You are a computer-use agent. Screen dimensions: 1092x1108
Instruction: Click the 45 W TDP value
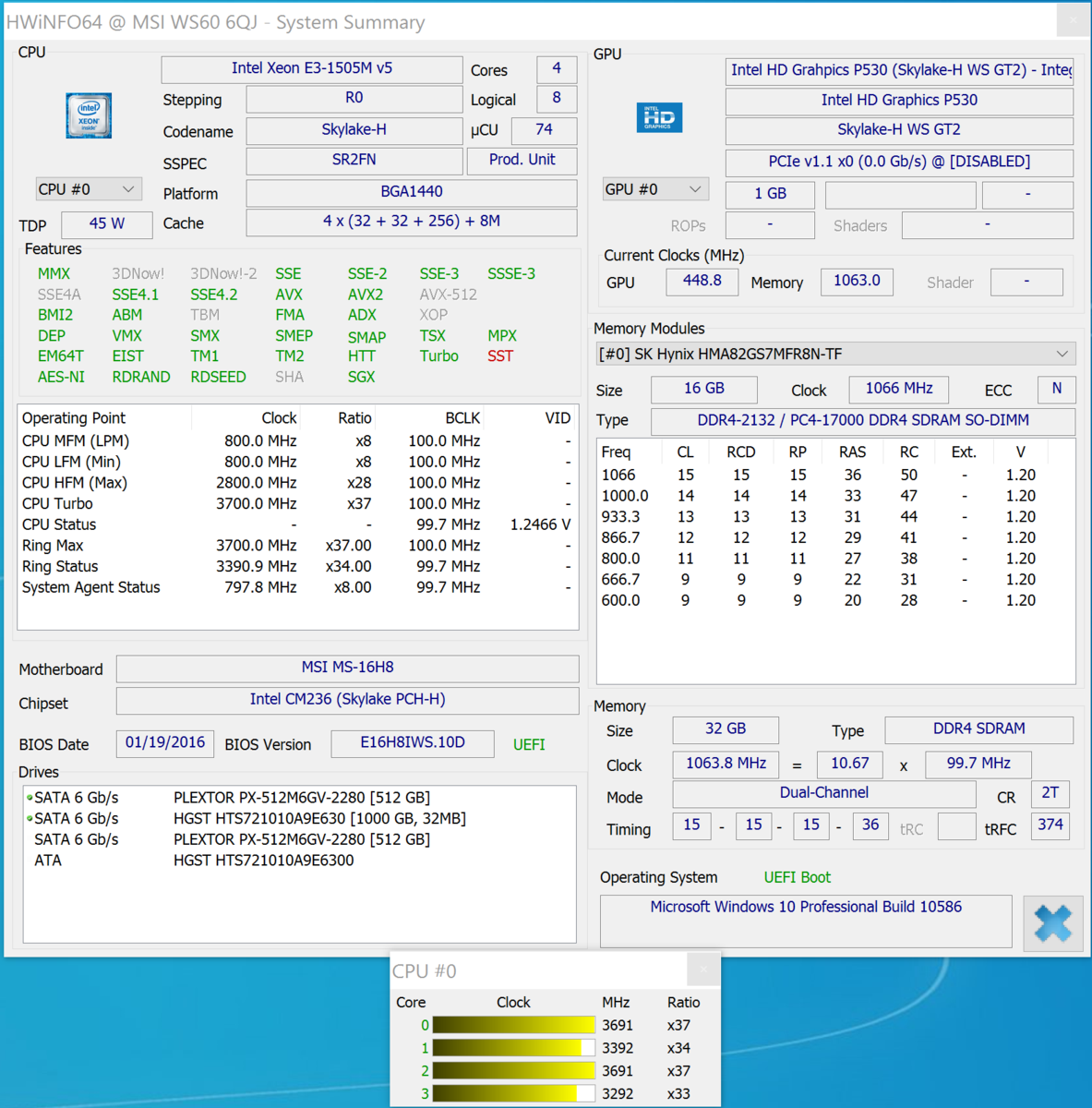click(x=107, y=223)
